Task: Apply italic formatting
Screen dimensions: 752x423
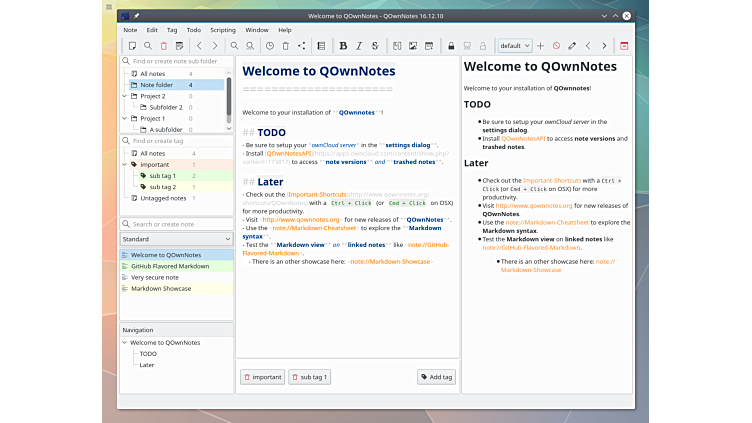Action: click(x=359, y=46)
